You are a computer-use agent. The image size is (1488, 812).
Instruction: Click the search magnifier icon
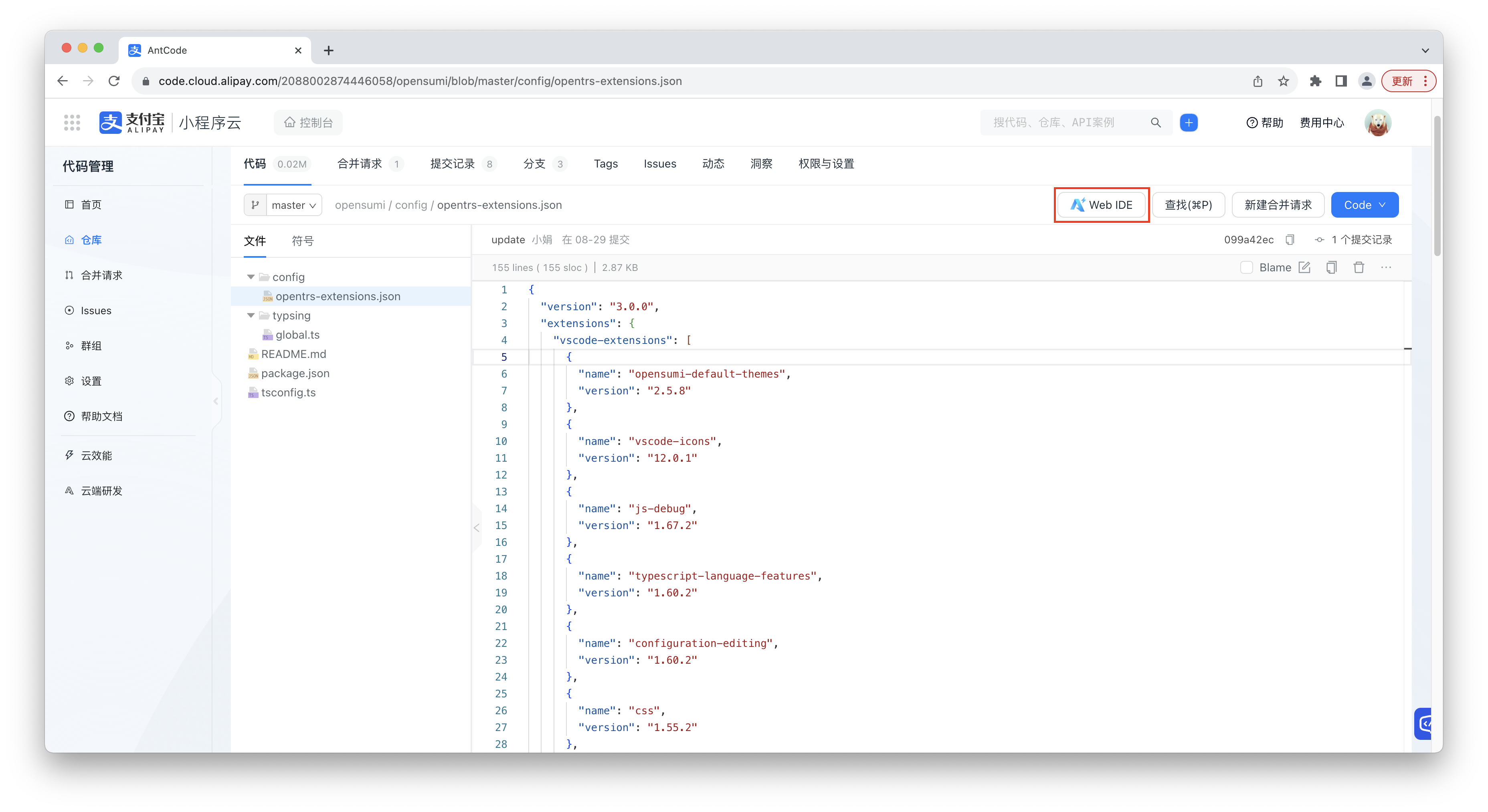(1155, 122)
